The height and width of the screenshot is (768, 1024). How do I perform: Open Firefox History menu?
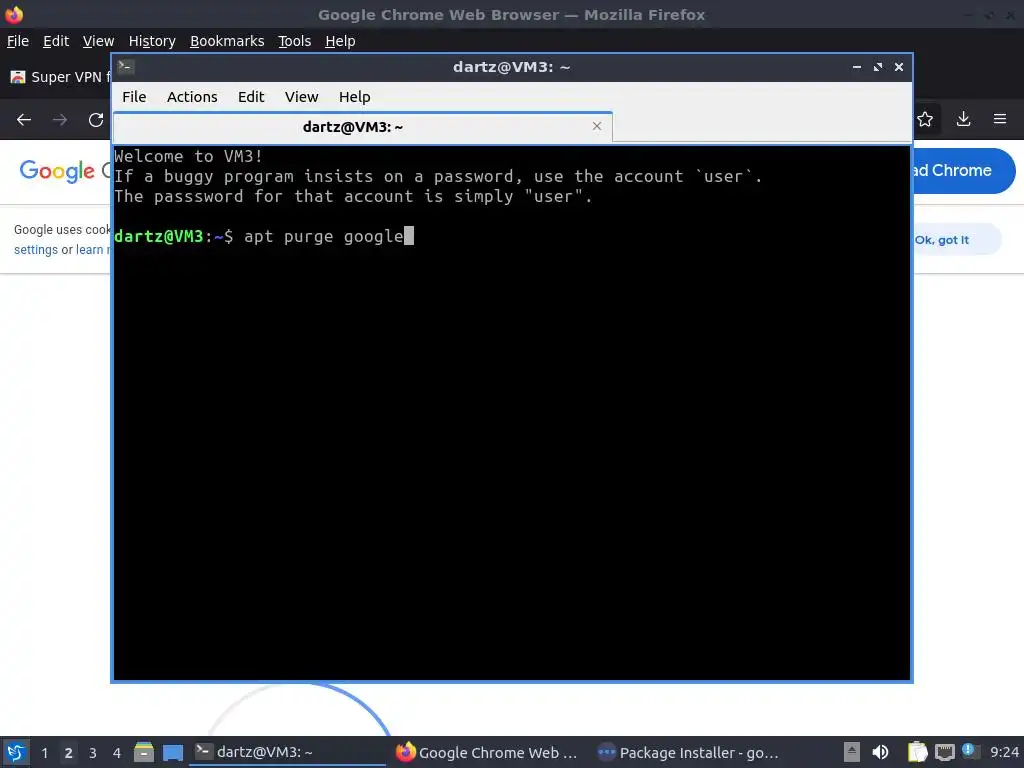click(152, 41)
